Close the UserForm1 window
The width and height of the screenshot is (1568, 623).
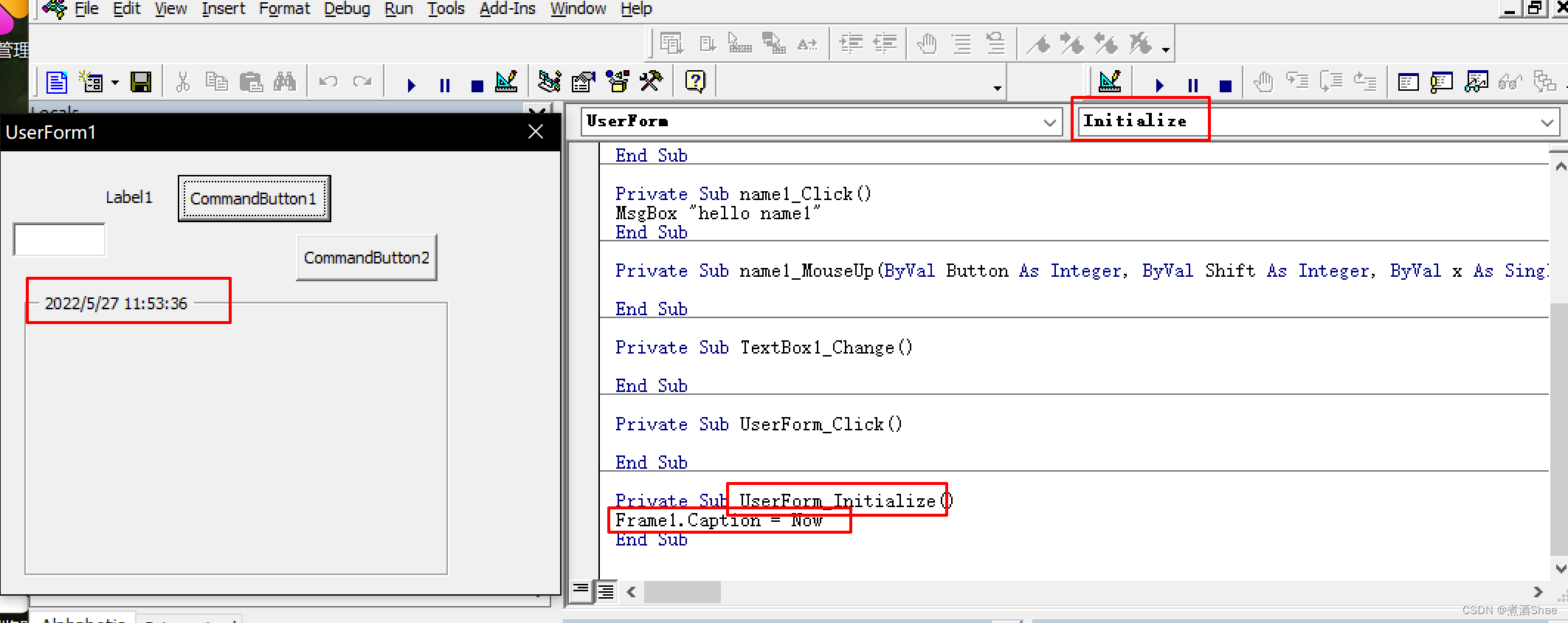tap(536, 132)
